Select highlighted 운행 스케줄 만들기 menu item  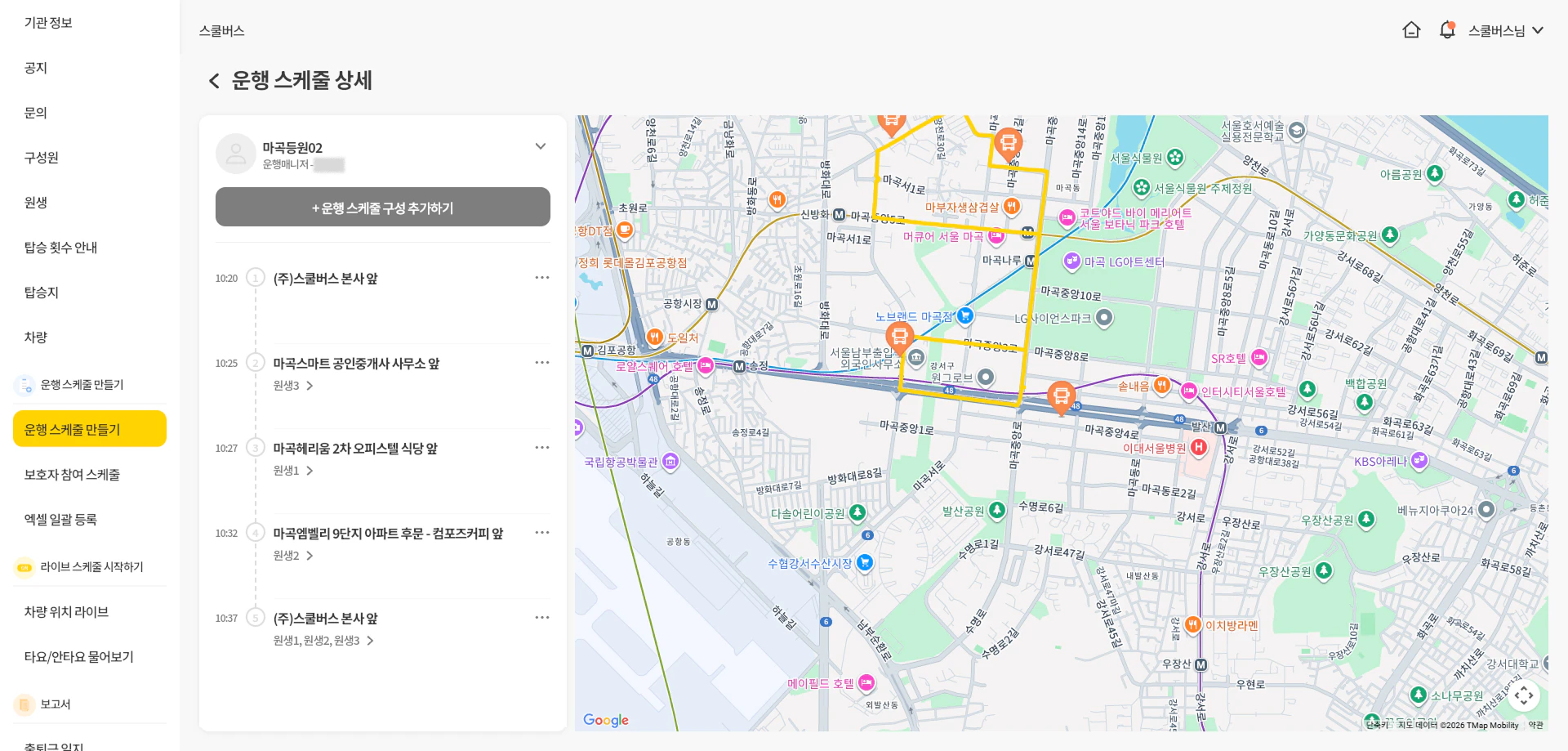(90, 429)
